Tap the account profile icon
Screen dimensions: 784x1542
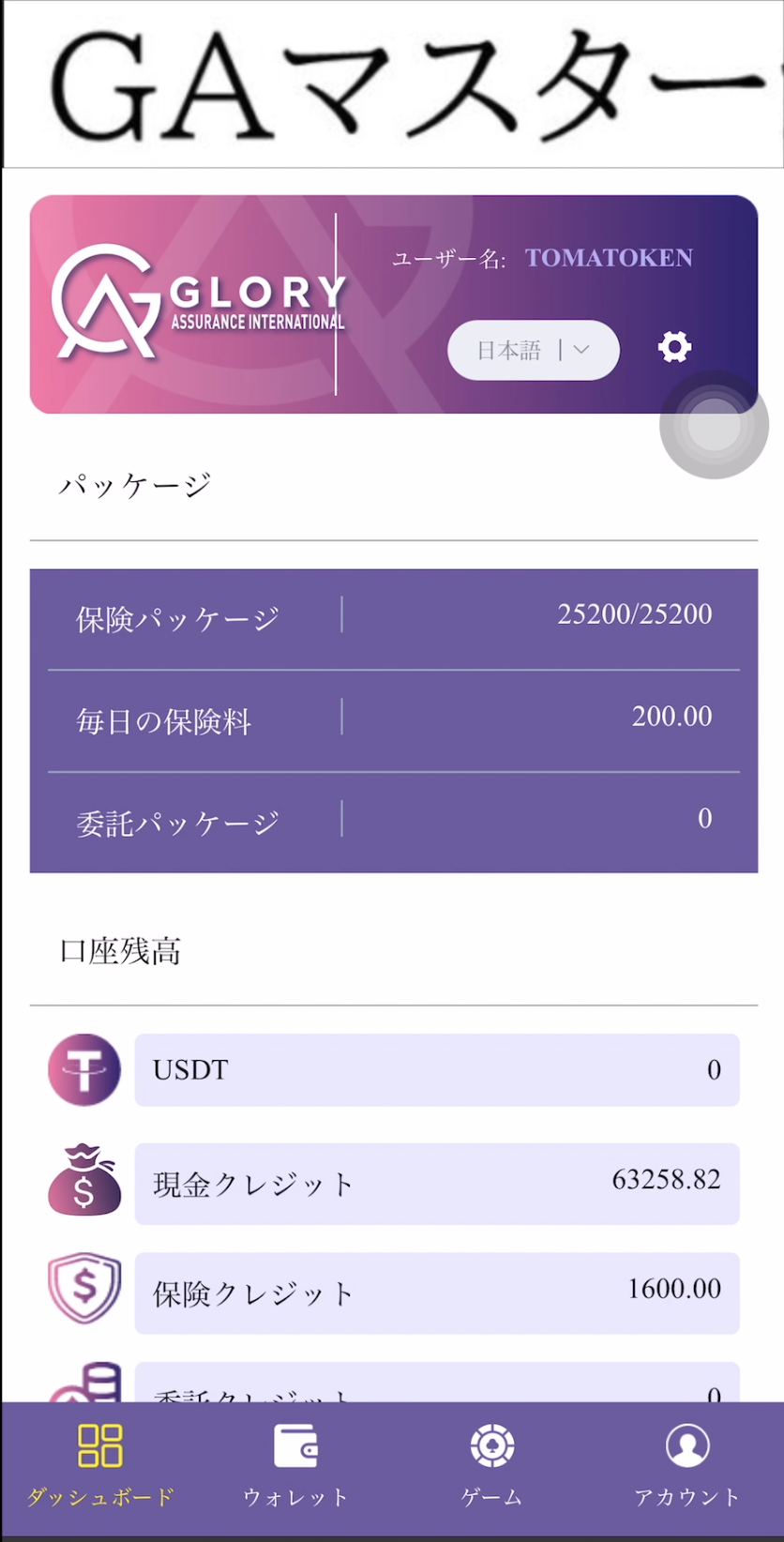(x=687, y=1445)
